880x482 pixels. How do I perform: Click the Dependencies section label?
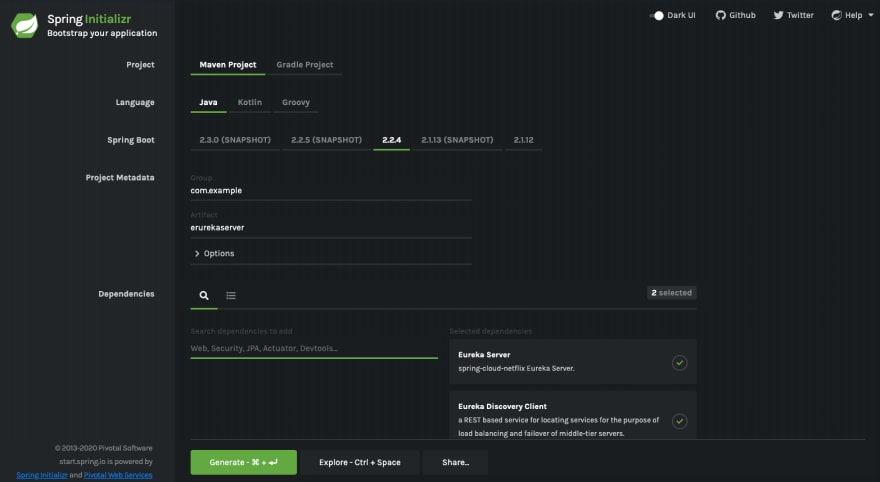pos(126,294)
